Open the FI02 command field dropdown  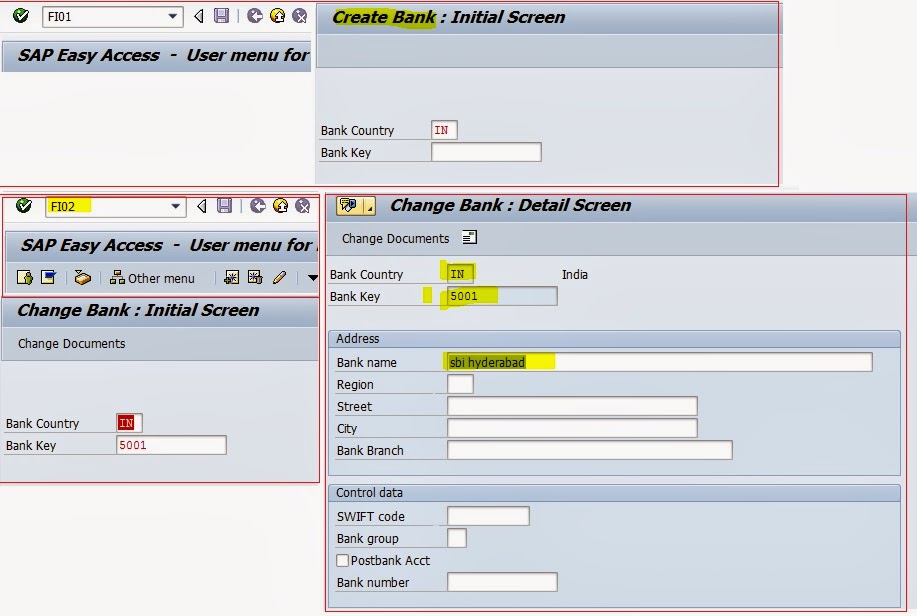tap(175, 206)
